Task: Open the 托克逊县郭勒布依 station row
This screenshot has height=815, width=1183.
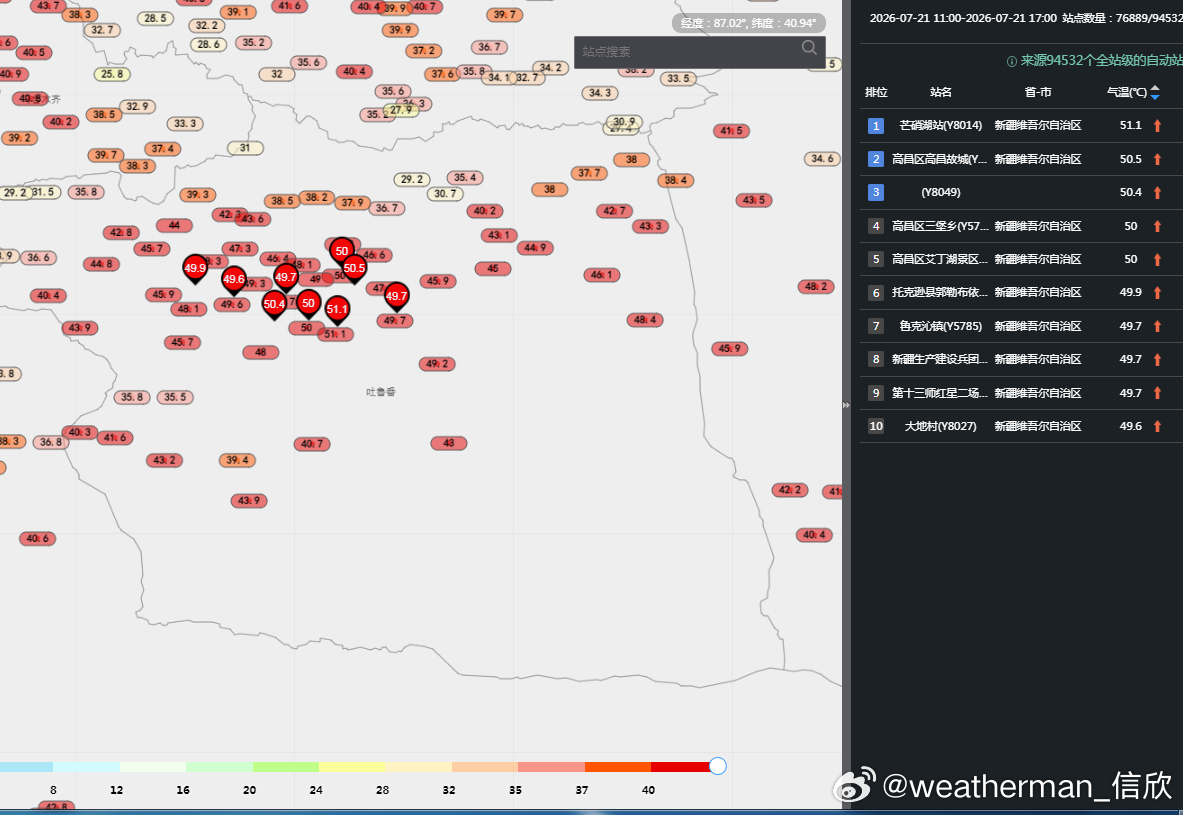Action: pyautogui.click(x=1022, y=293)
